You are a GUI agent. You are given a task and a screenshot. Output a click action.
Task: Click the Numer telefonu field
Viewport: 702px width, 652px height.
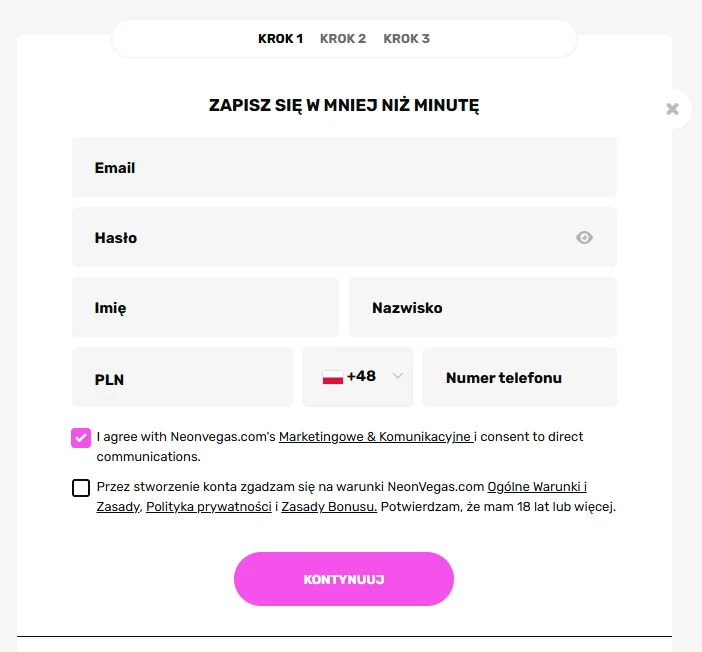click(519, 377)
